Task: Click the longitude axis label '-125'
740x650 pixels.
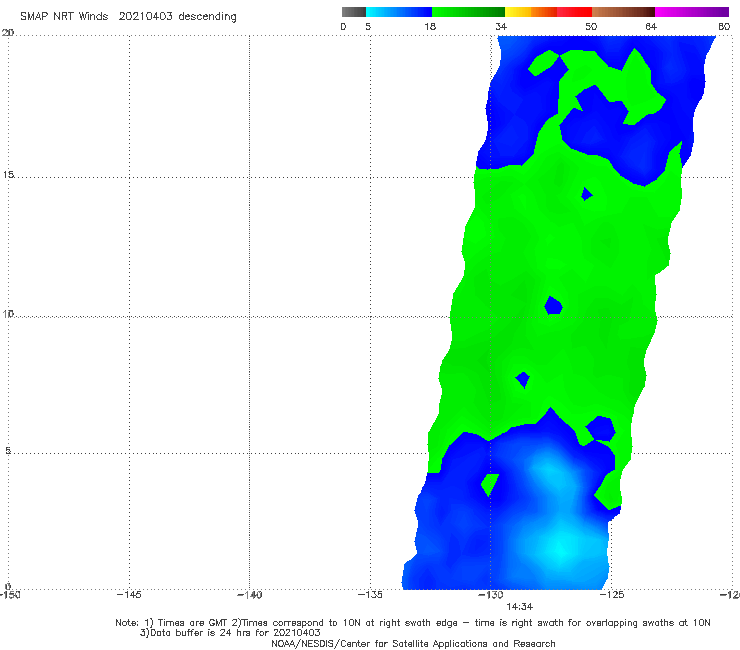Action: pos(612,594)
